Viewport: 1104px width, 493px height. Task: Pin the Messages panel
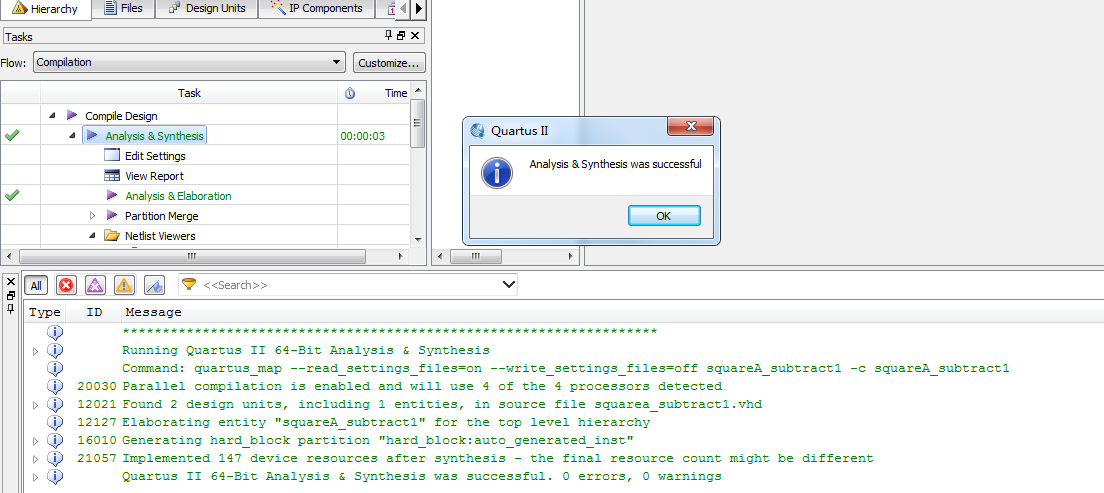[x=11, y=308]
